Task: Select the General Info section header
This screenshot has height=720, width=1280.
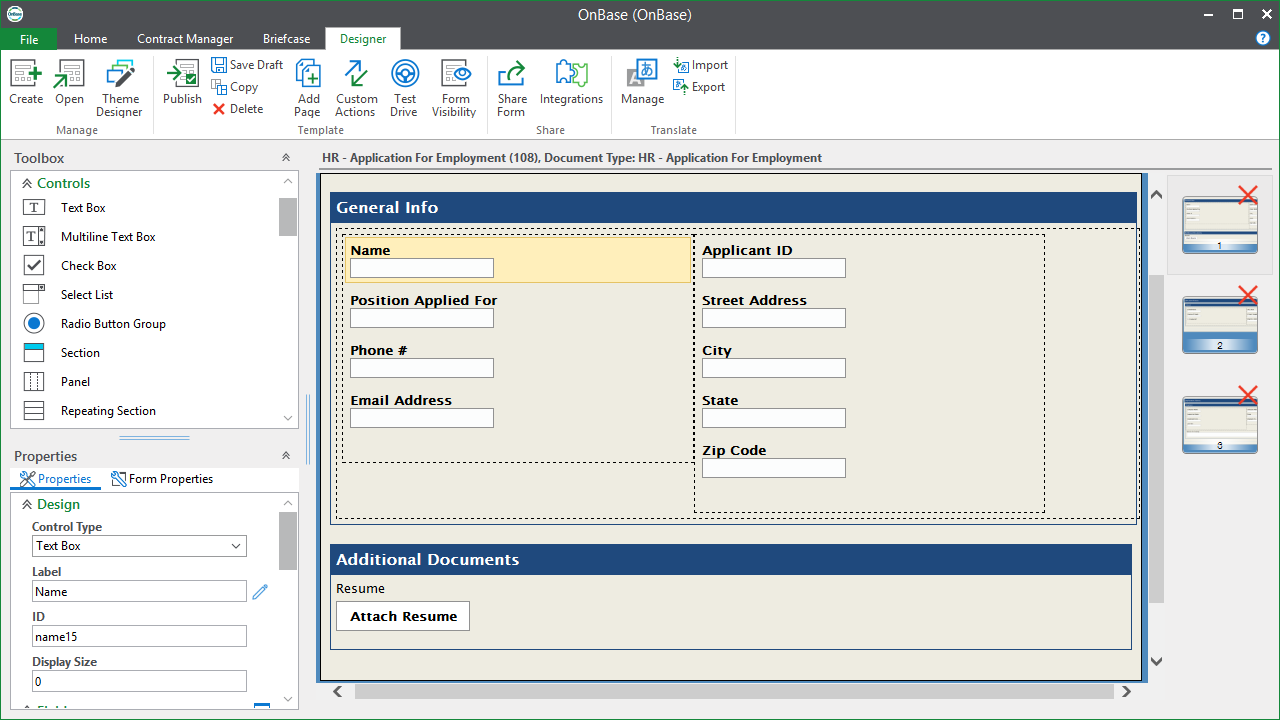Action: pos(733,207)
